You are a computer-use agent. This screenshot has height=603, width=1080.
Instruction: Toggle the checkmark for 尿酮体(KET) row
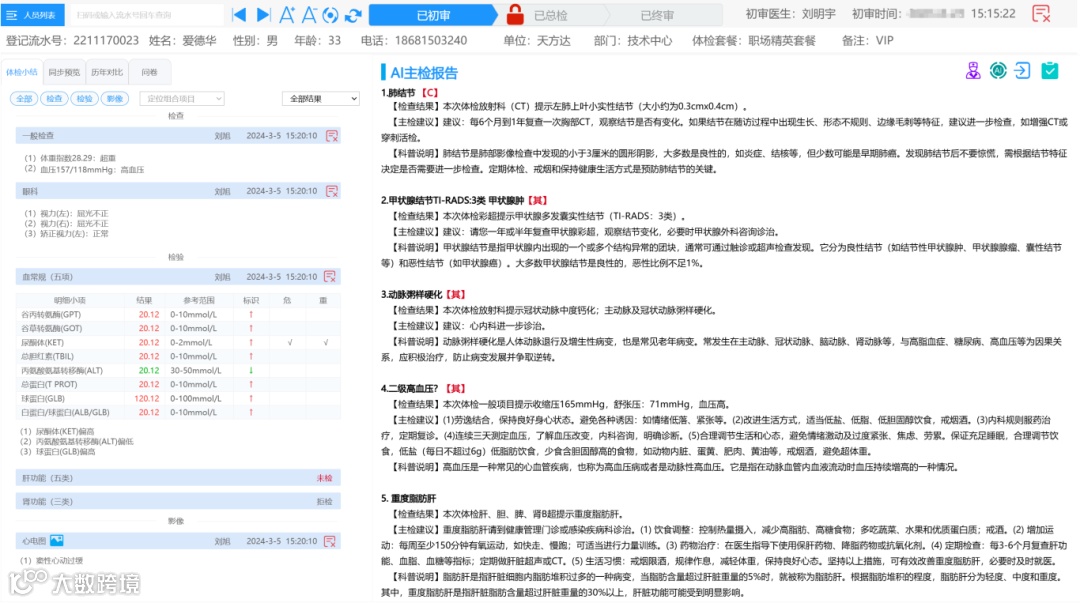[x=290, y=343]
